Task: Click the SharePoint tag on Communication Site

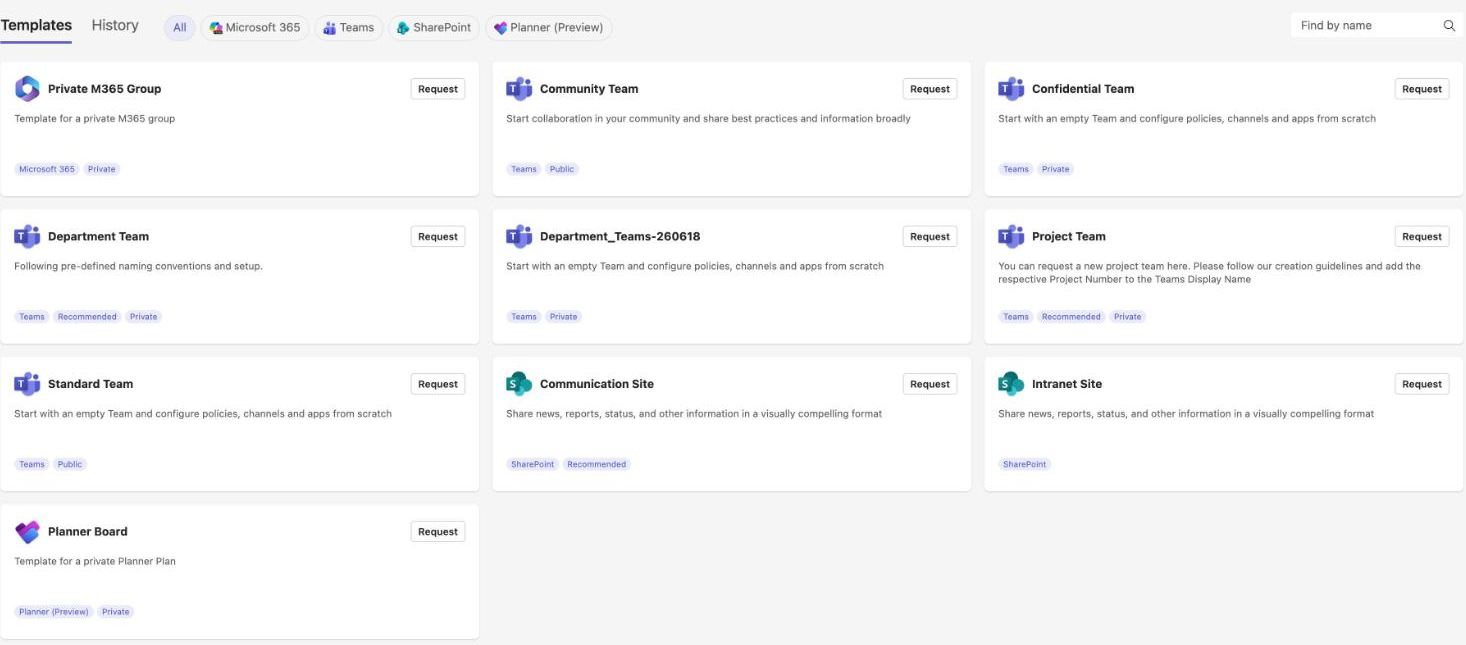Action: click(532, 464)
